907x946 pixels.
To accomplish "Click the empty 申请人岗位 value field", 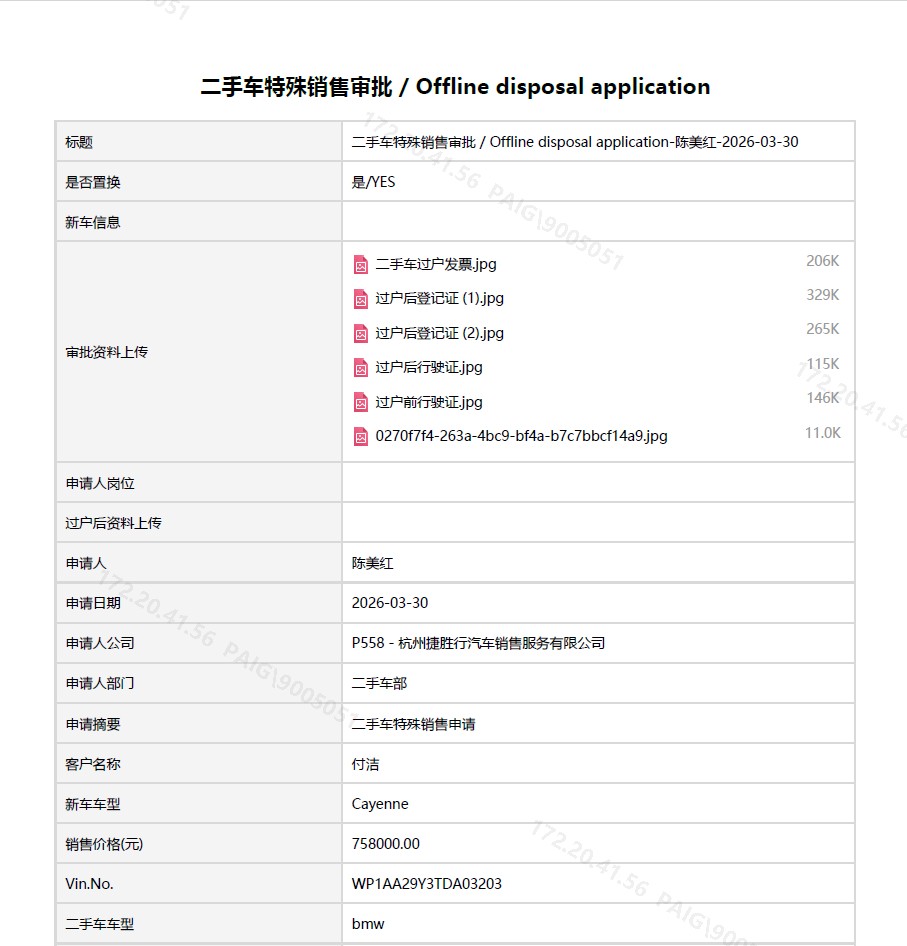I will pyautogui.click(x=597, y=483).
